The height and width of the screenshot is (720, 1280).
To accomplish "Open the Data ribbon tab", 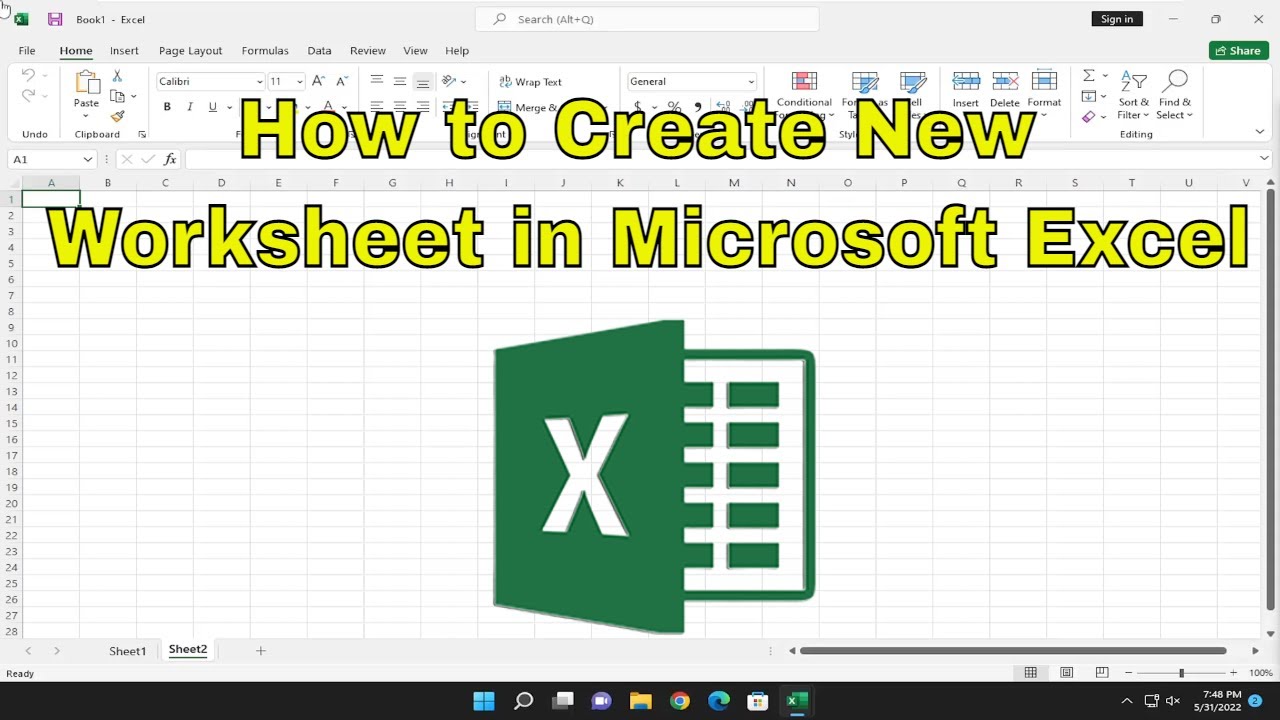I will tap(319, 50).
